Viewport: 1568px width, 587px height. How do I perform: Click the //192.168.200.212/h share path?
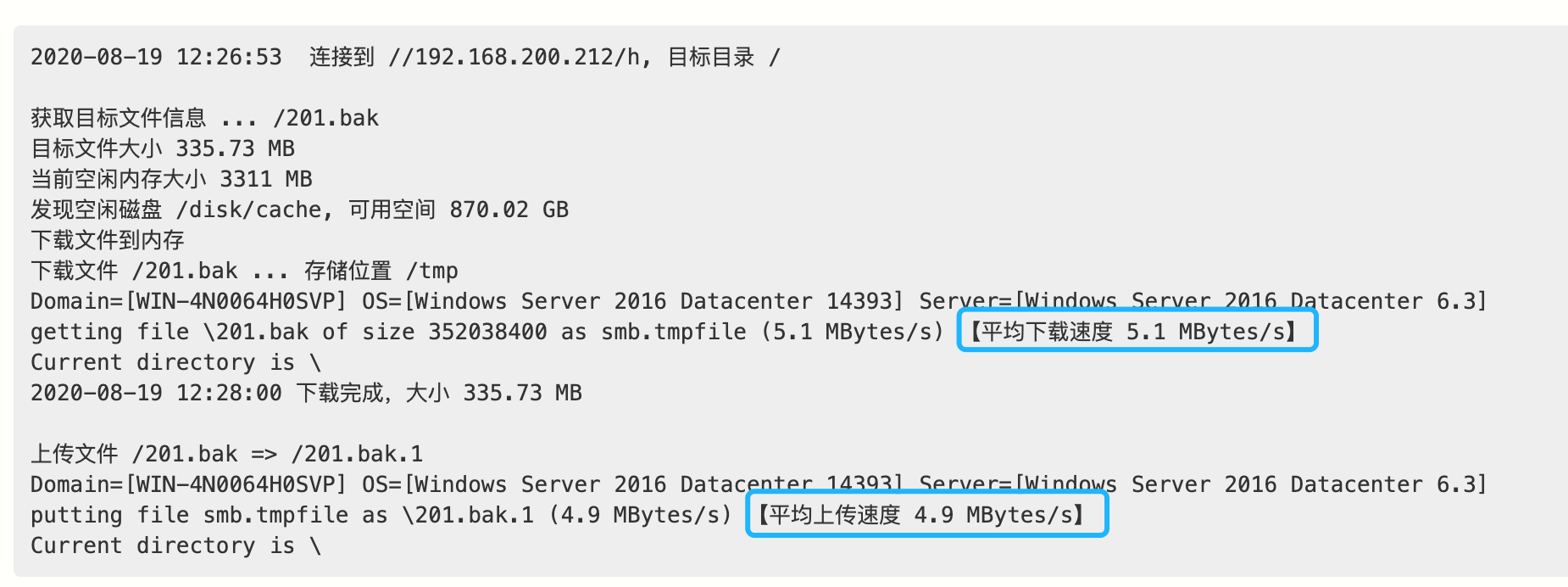point(514,57)
